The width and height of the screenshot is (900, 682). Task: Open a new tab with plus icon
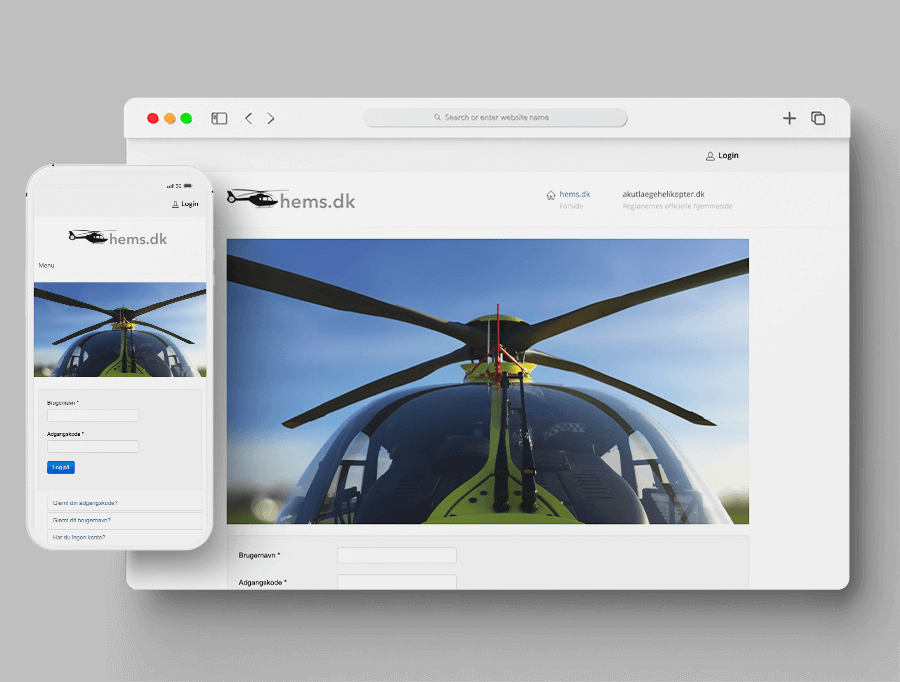point(789,118)
